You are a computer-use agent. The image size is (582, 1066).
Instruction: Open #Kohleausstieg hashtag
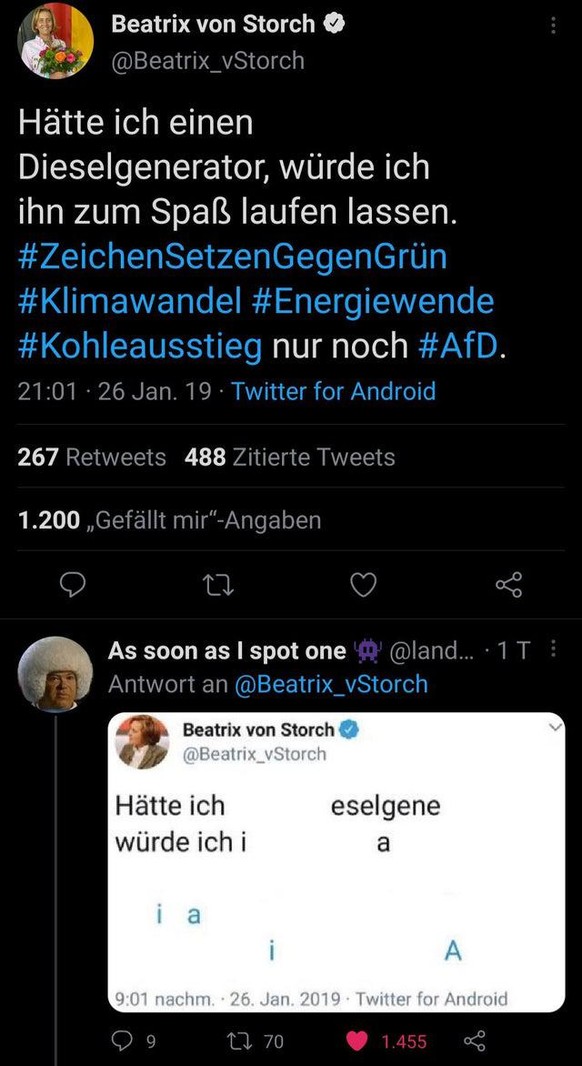[x=140, y=347]
